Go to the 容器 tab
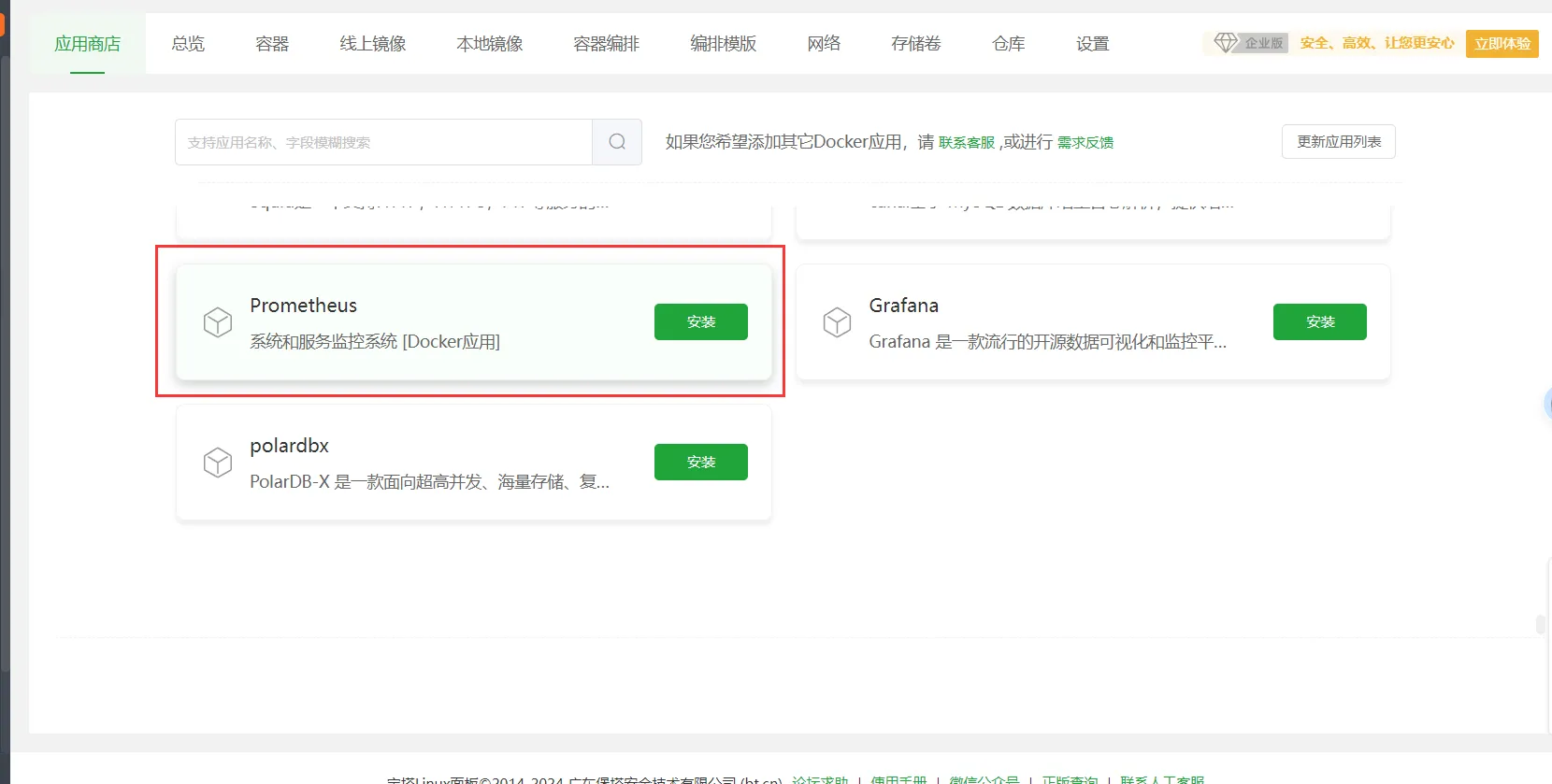This screenshot has width=1552, height=784. 272,44
